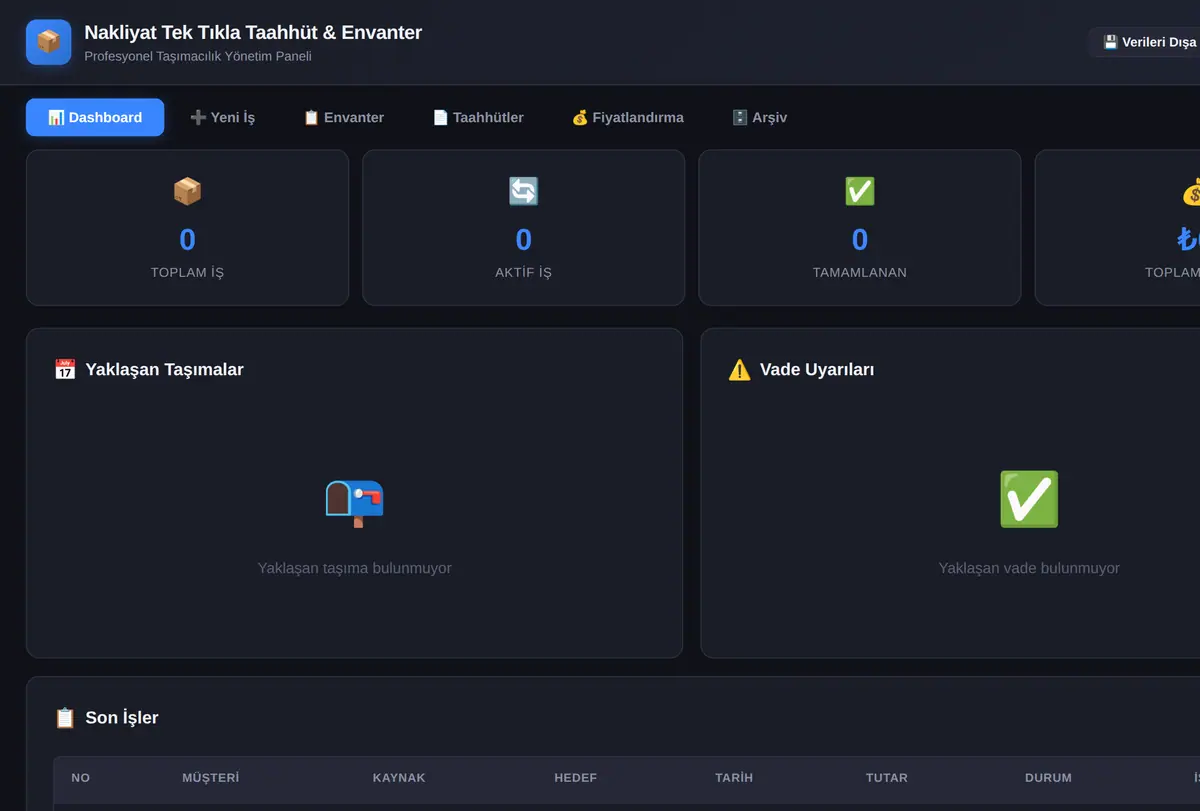Select the Fiyatlandırma tab
Image resolution: width=1200 pixels, height=811 pixels.
[628, 117]
